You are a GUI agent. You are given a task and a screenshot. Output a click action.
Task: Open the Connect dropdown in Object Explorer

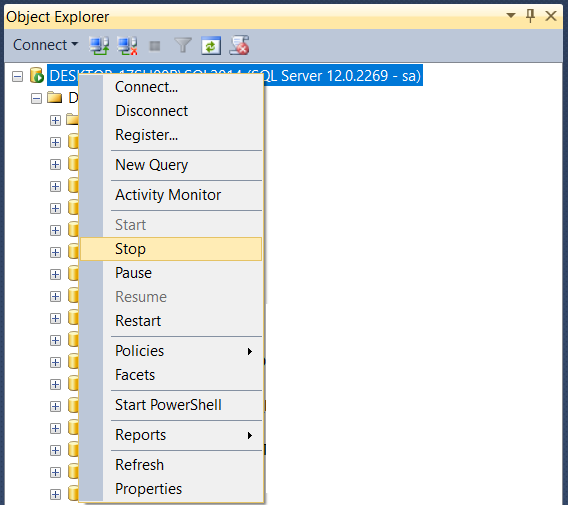[45, 45]
